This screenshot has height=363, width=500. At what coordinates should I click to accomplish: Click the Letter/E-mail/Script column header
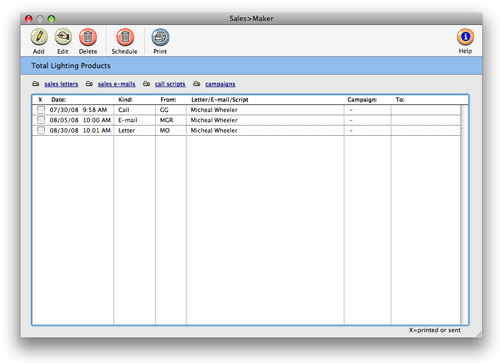click(x=220, y=100)
